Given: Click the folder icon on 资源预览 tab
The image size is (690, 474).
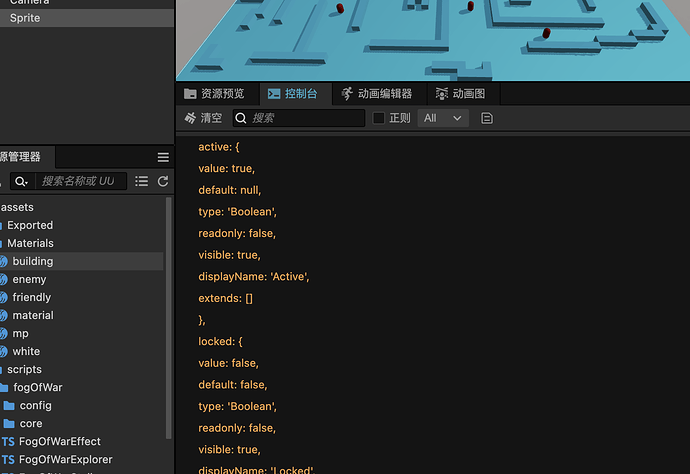Looking at the screenshot, I should point(190,94).
